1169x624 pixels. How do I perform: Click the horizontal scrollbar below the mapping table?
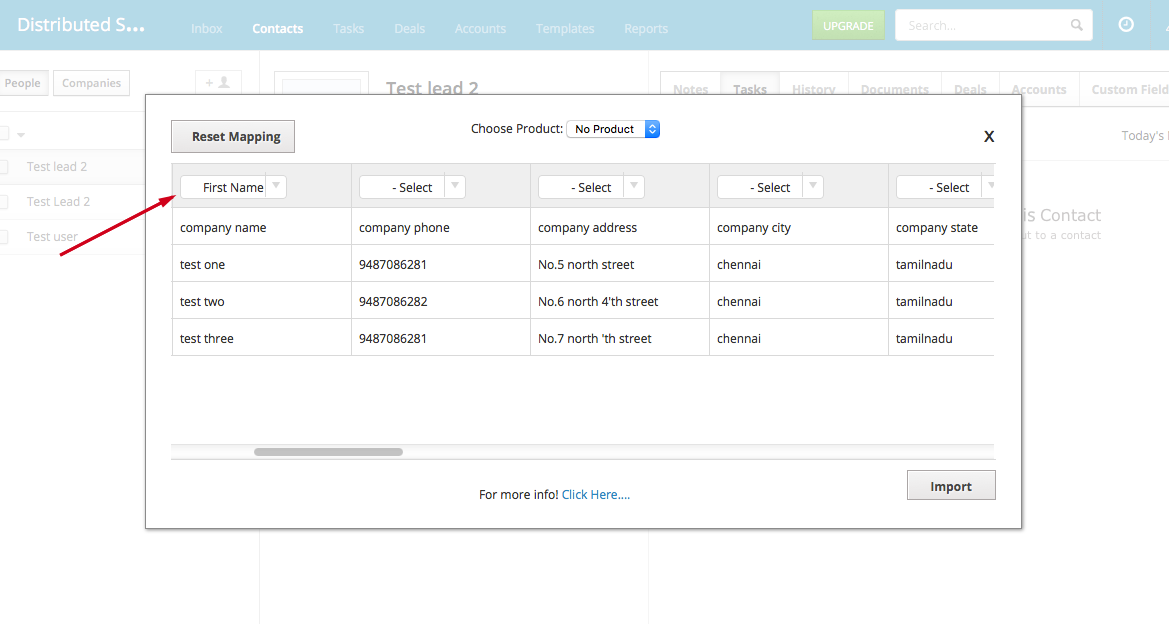tap(328, 451)
